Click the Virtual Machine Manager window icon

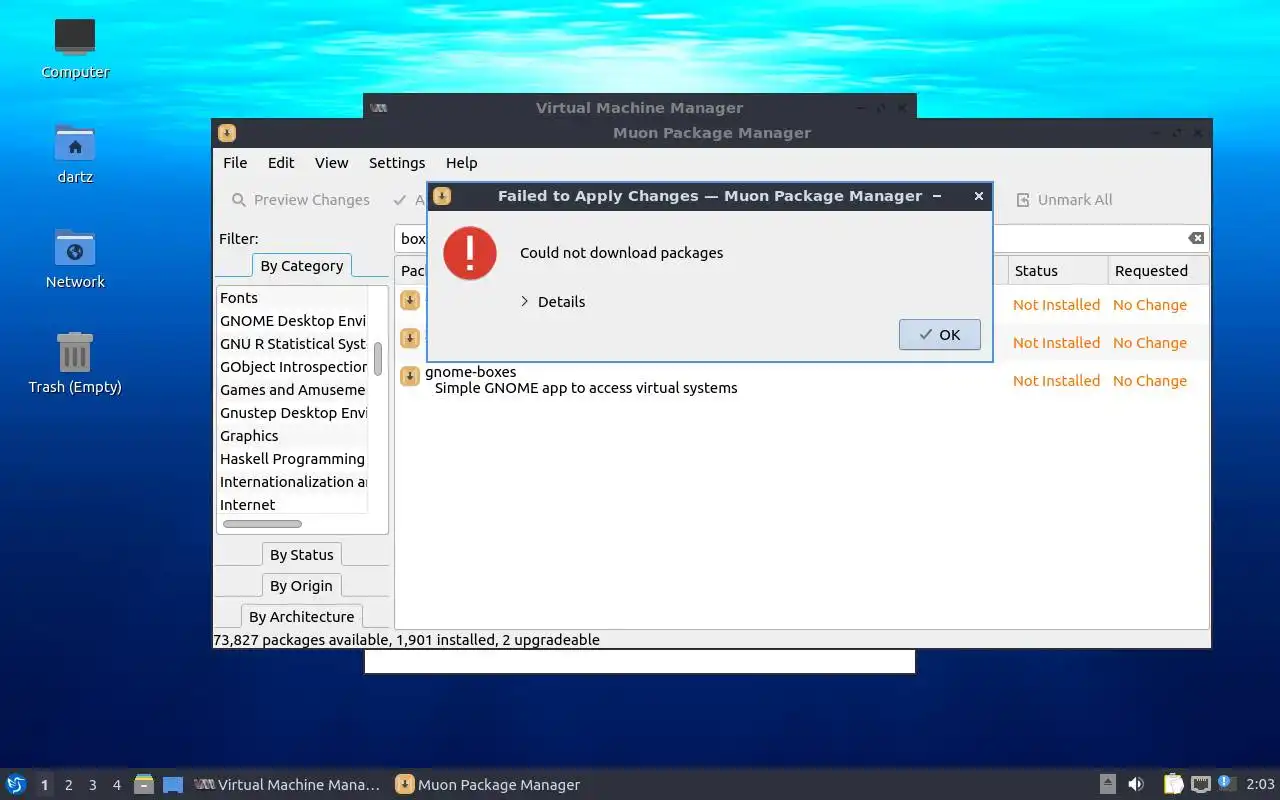click(x=378, y=108)
